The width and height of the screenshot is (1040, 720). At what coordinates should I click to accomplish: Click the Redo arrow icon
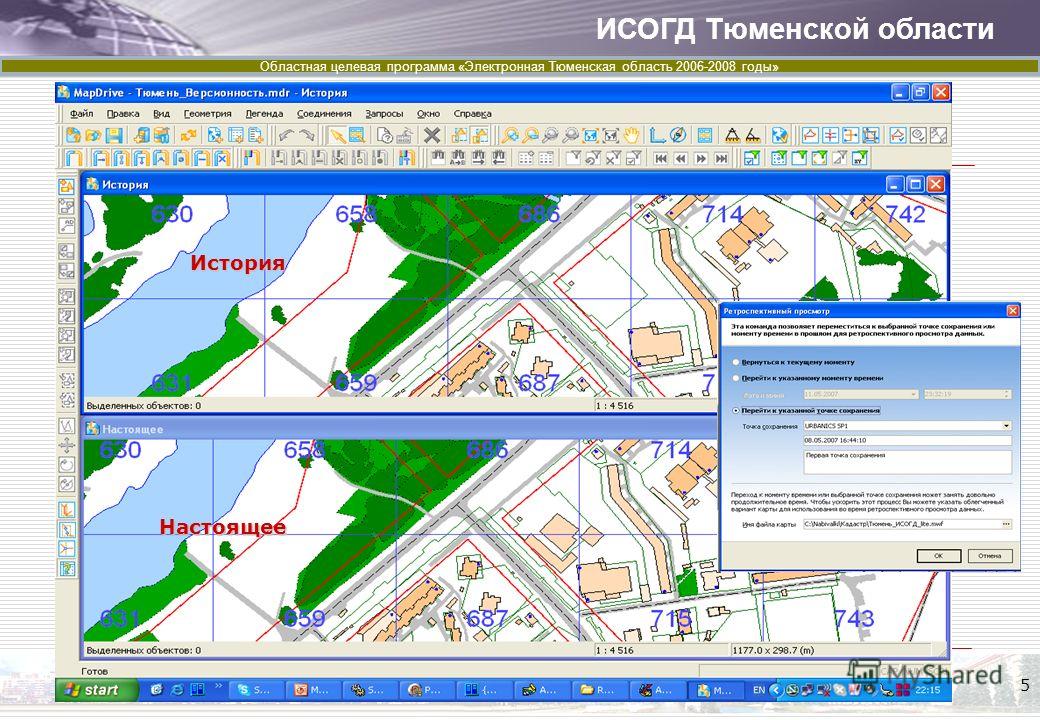point(306,135)
